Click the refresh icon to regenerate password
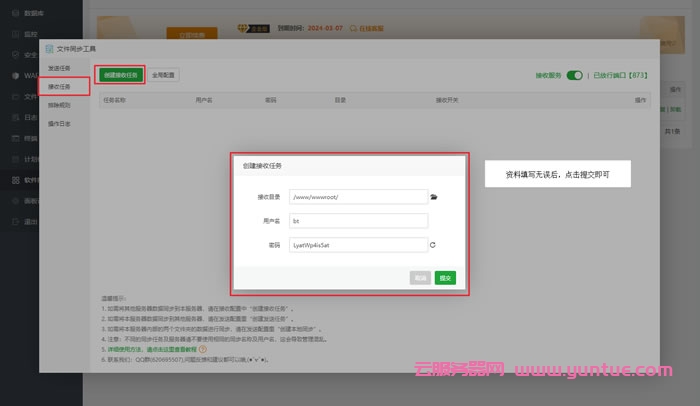The image size is (700, 406). click(x=432, y=244)
